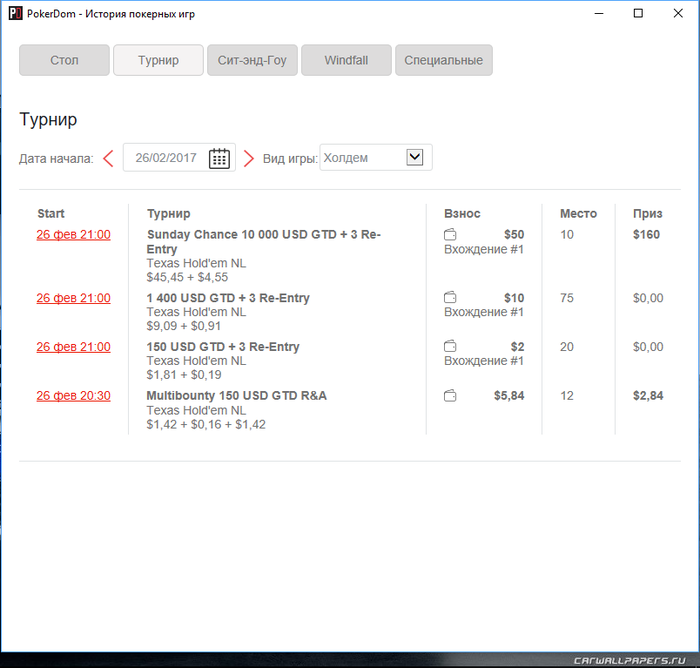Click wallet icon beside $5,84 buy-in
The image size is (700, 668).
pos(450,396)
